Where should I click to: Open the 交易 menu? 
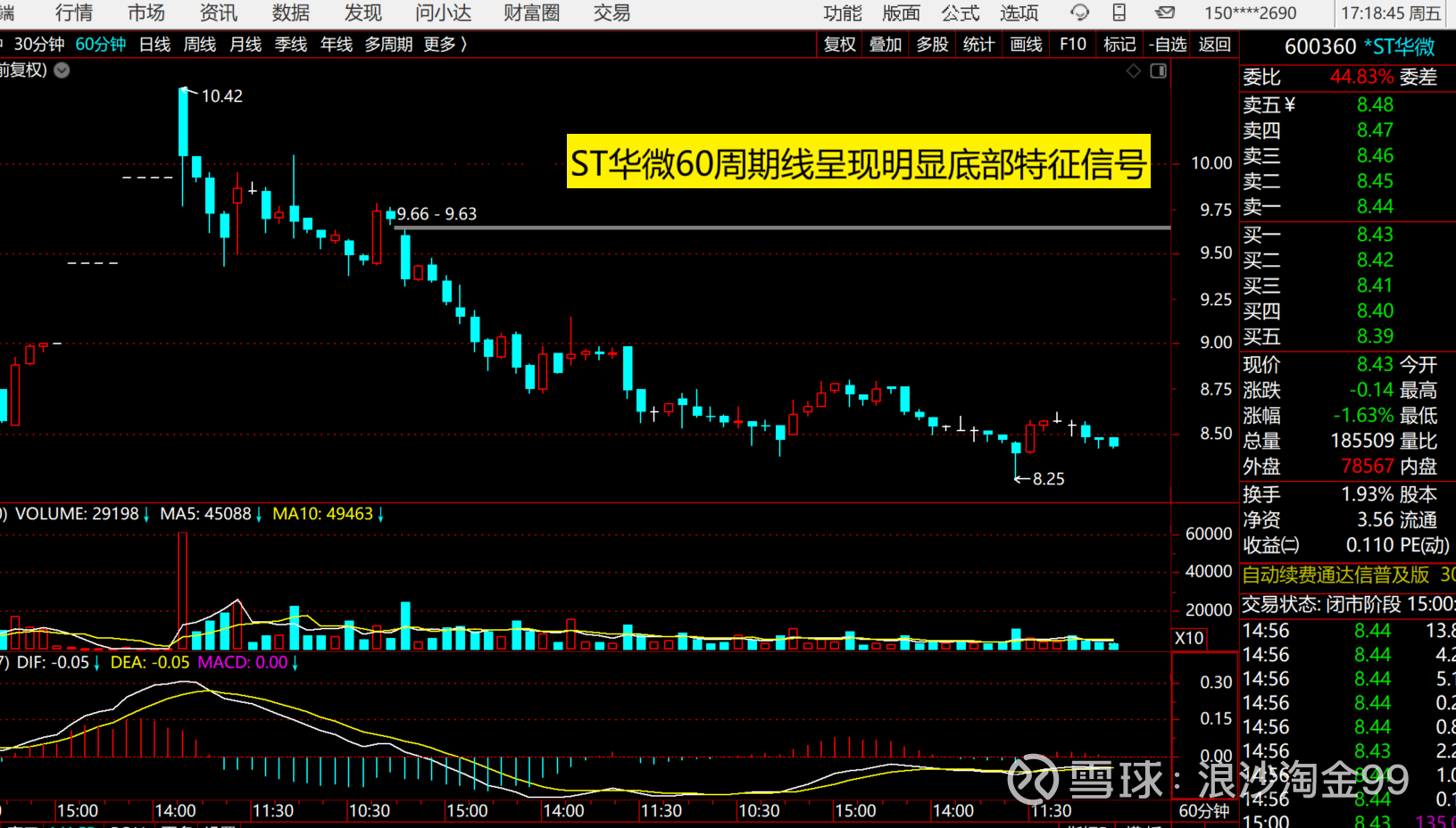pos(612,12)
